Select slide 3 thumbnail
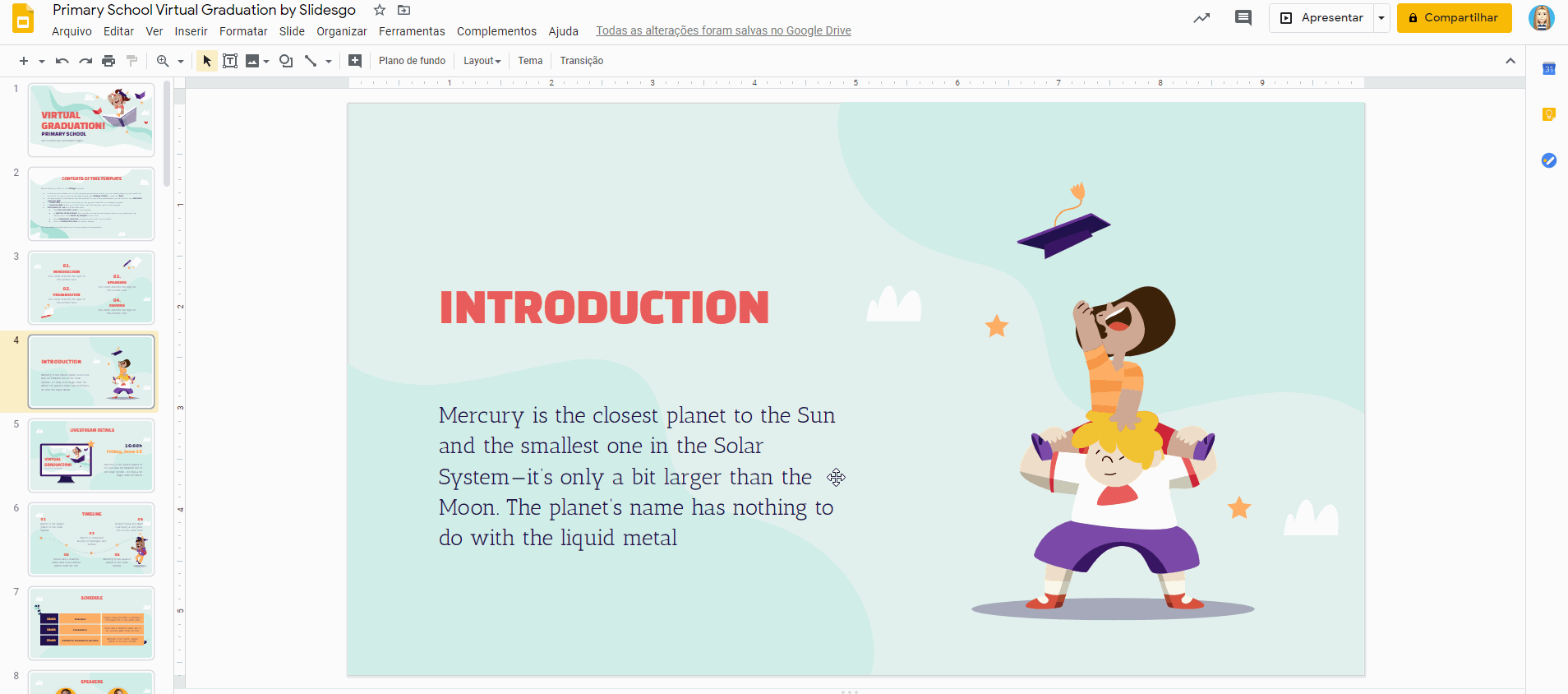The width and height of the screenshot is (1568, 694). [91, 288]
